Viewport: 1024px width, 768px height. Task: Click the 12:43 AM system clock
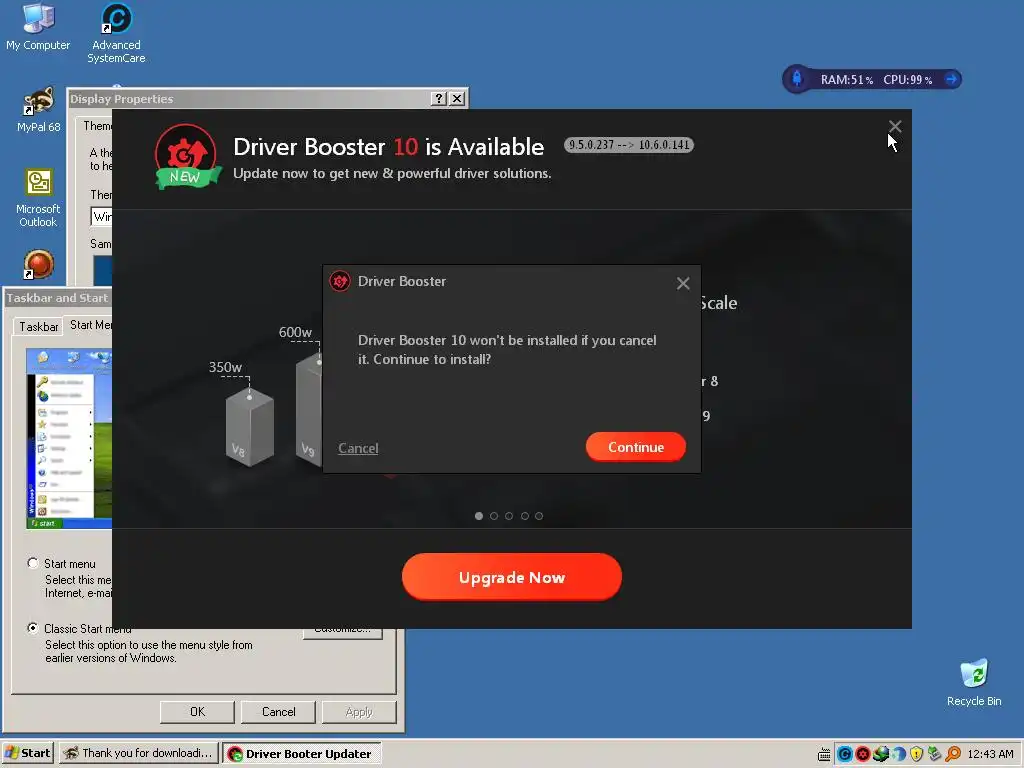click(990, 754)
